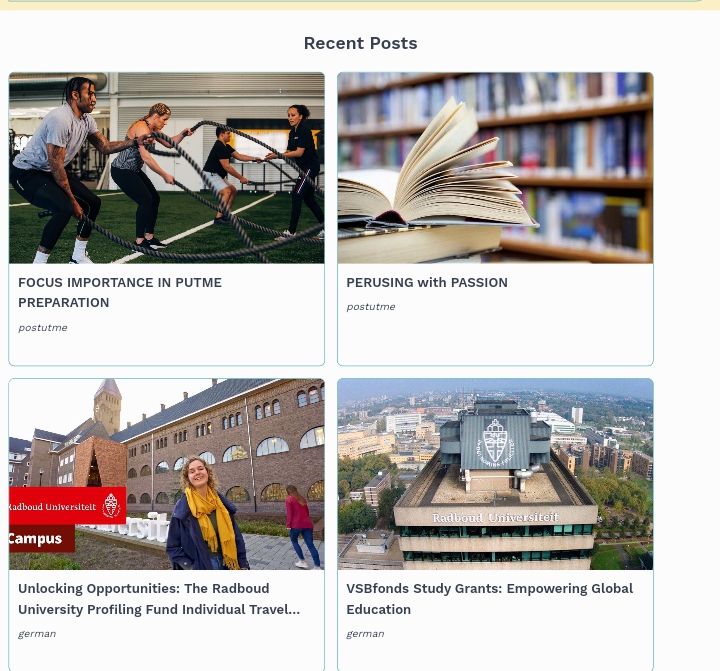The width and height of the screenshot is (720, 671).
Task: Open 'Unlocking Opportunities: The Radboud' post title
Action: click(x=159, y=599)
